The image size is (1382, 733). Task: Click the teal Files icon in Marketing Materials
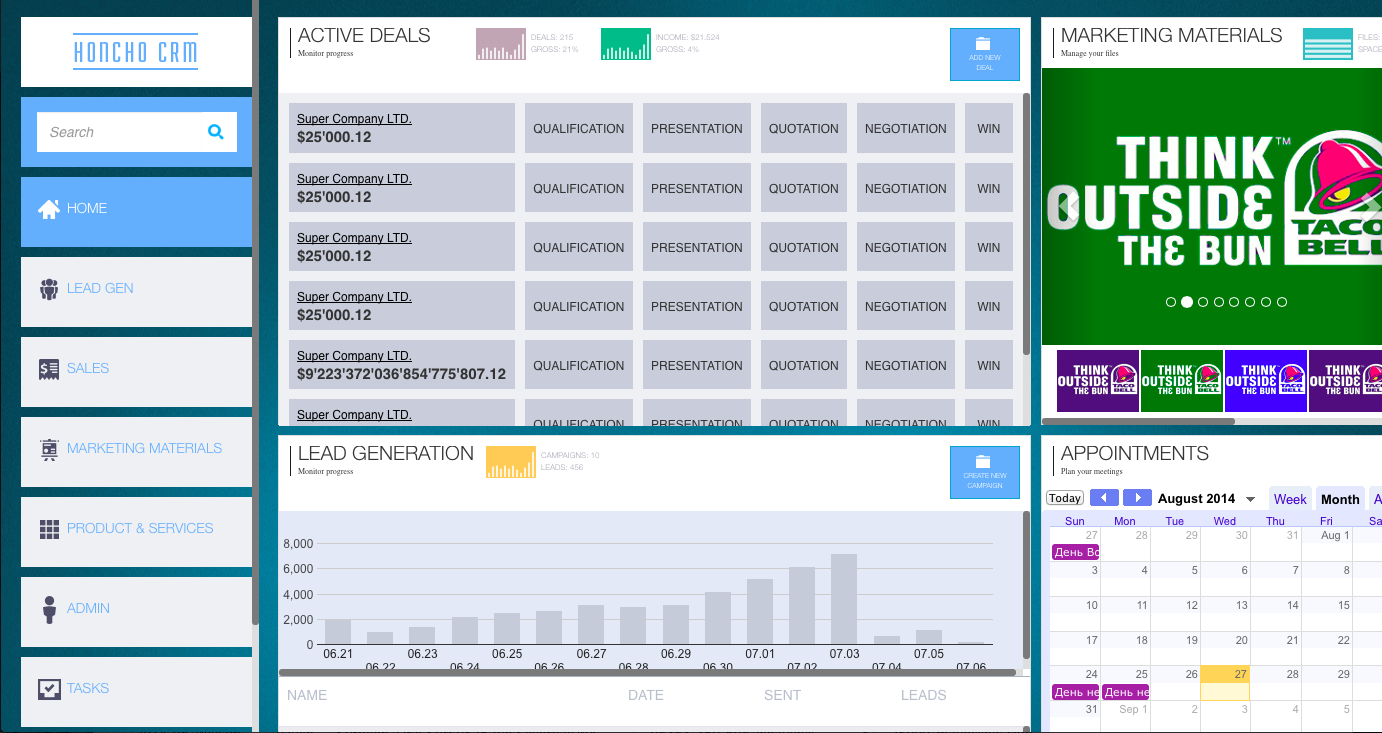(1328, 44)
